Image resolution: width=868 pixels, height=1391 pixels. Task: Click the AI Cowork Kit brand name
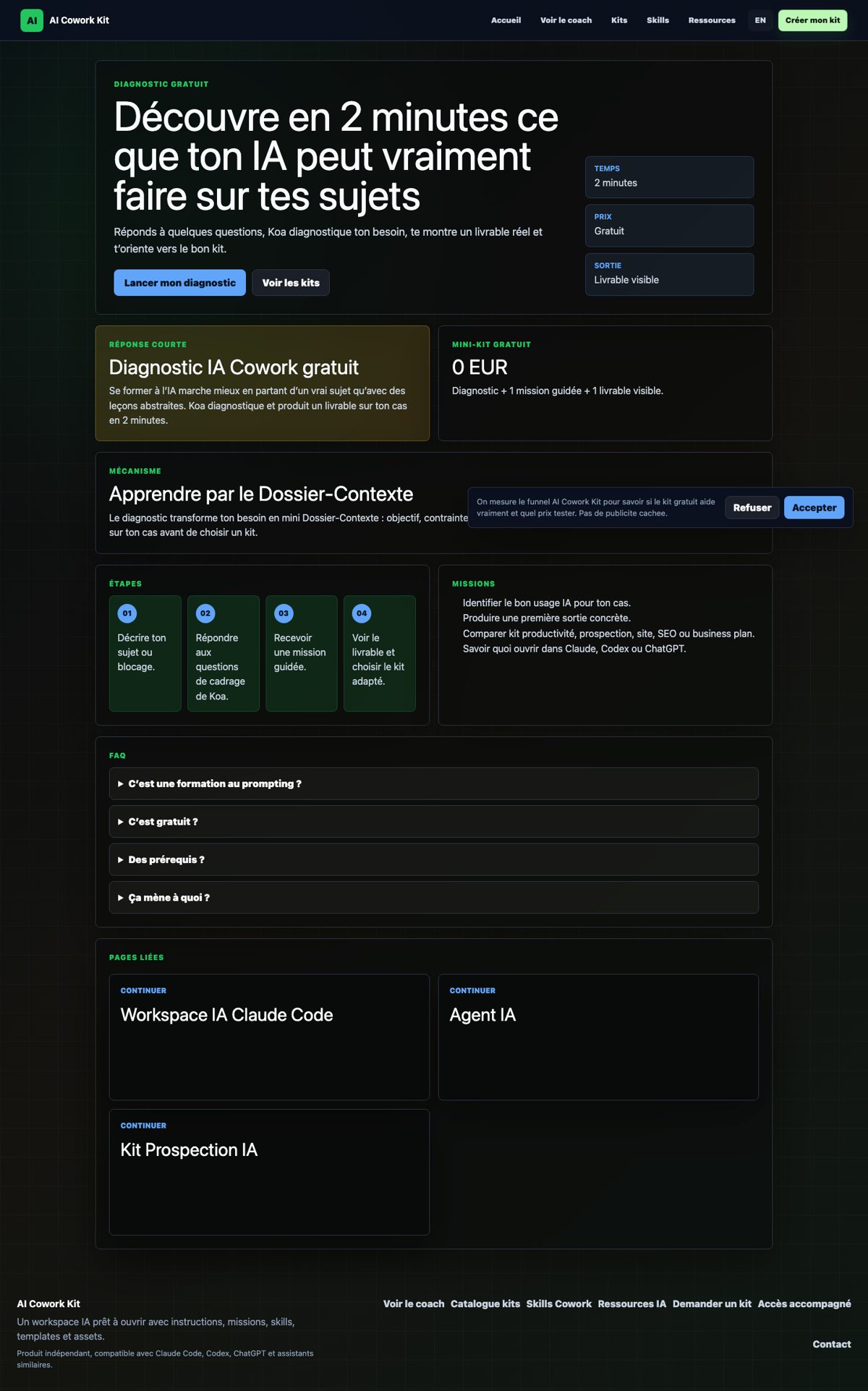tap(79, 20)
